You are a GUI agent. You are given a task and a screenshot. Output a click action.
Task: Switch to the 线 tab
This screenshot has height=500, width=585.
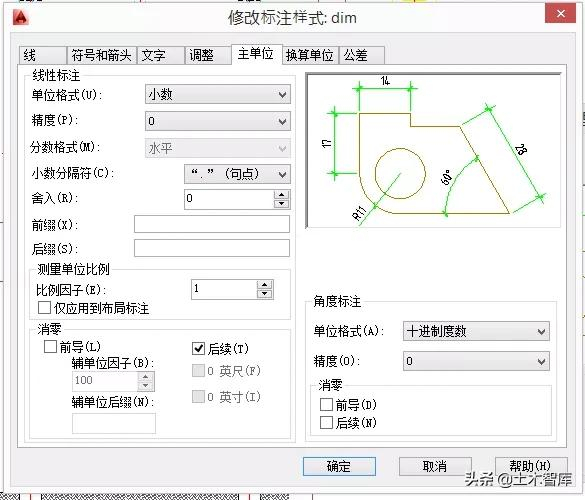click(x=42, y=55)
